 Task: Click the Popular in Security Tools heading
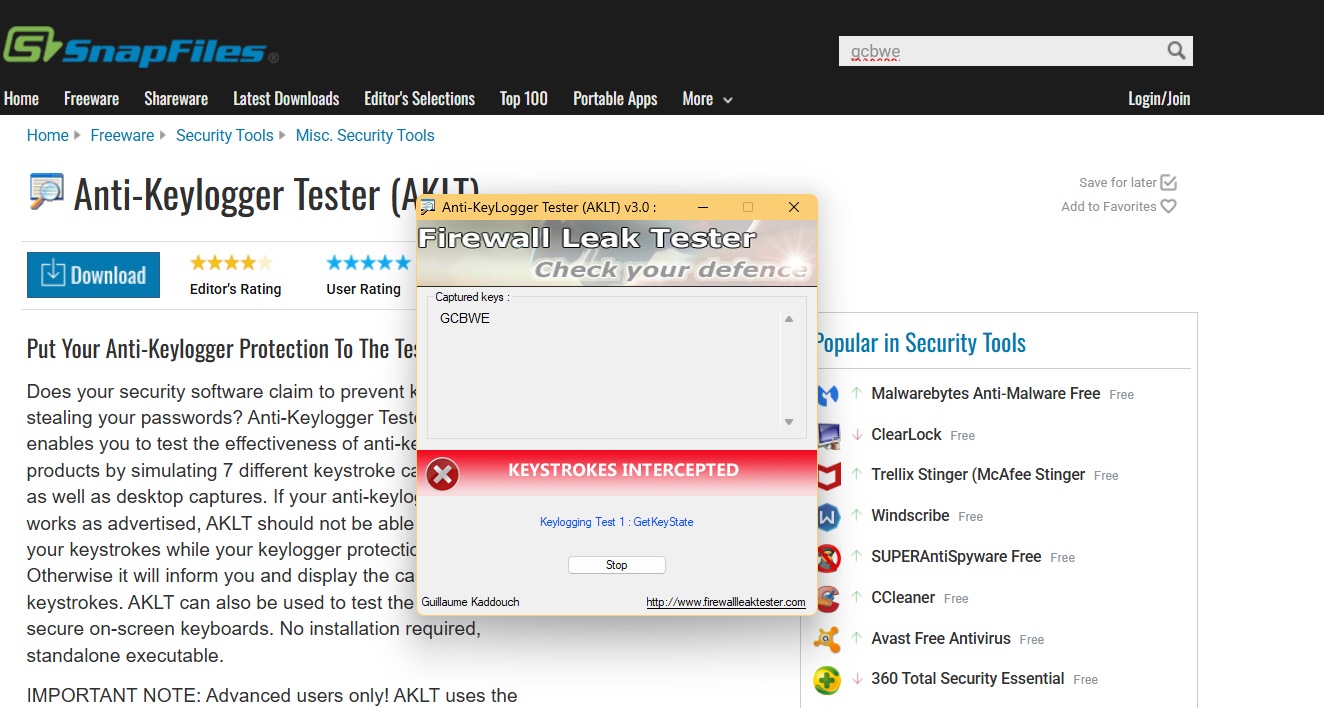[921, 343]
